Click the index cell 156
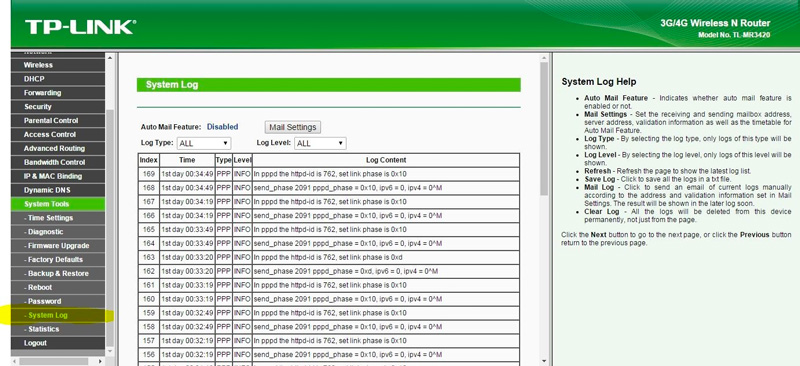This screenshot has width=800, height=366. pyautogui.click(x=148, y=354)
